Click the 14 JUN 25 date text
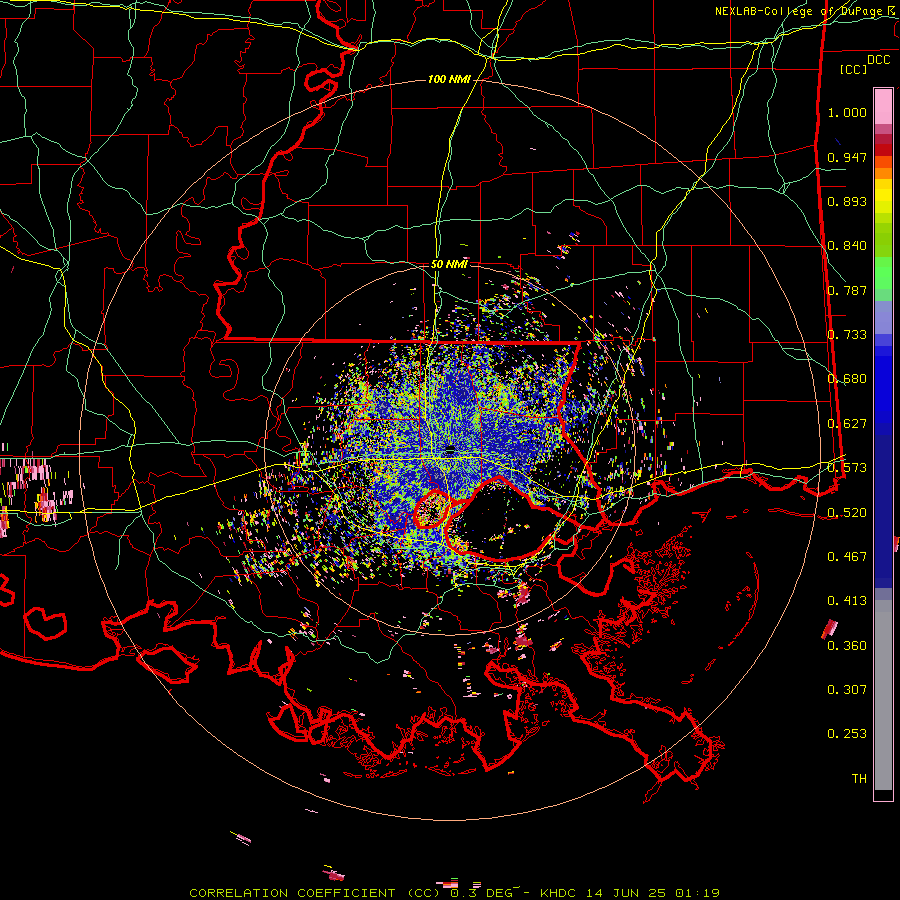This screenshot has height=900, width=900. 627,893
